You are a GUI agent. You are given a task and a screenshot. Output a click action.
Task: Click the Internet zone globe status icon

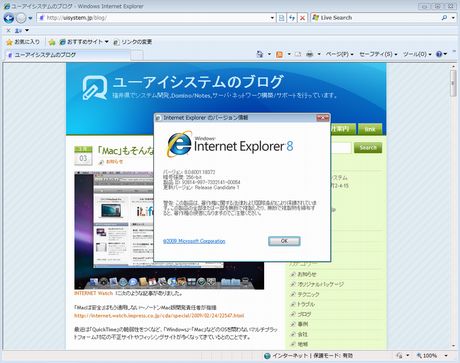[267, 356]
